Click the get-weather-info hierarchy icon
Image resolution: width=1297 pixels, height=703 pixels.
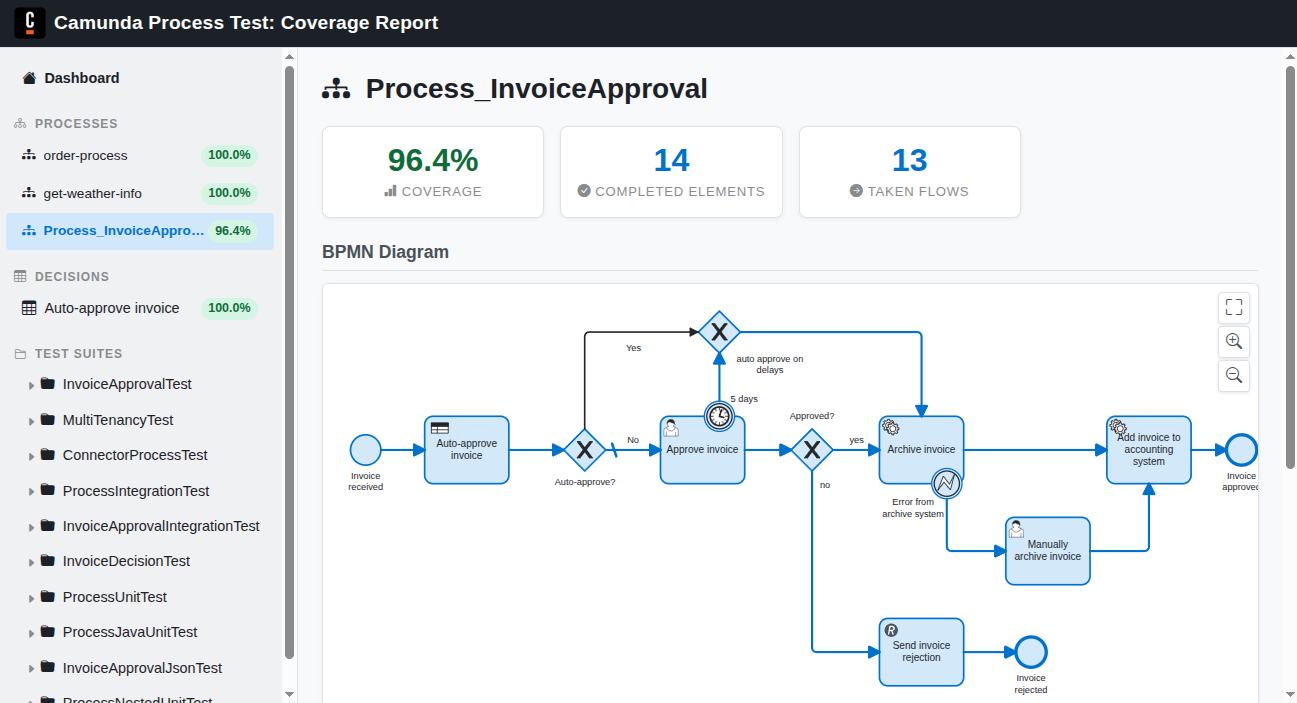(x=29, y=193)
